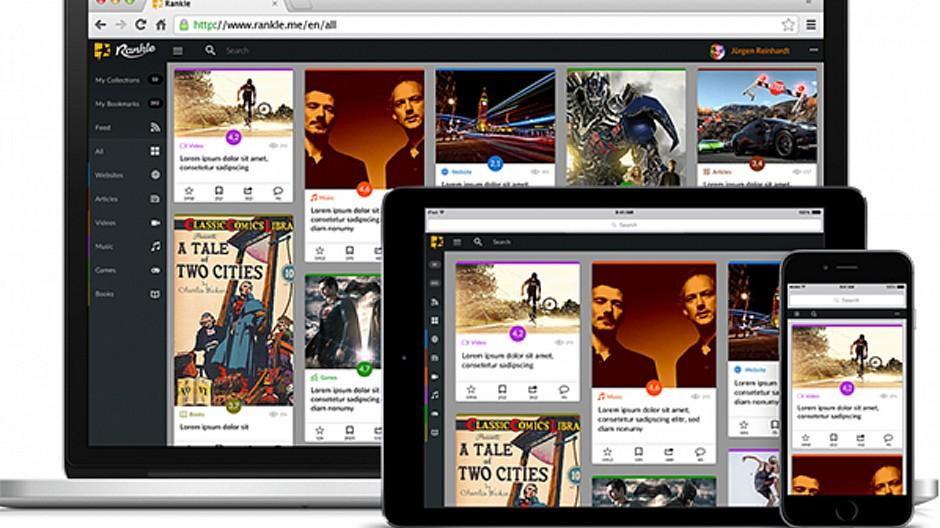The image size is (940, 528).
Task: Comment on the cyclist Video card on the phone
Action: coord(888,440)
